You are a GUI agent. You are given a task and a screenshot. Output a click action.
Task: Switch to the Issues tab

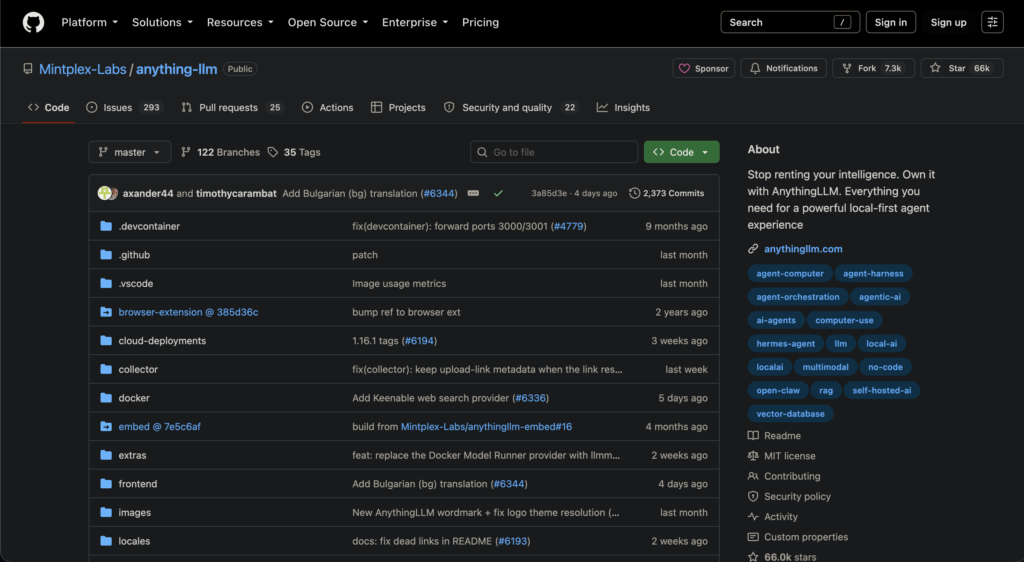(x=124, y=108)
